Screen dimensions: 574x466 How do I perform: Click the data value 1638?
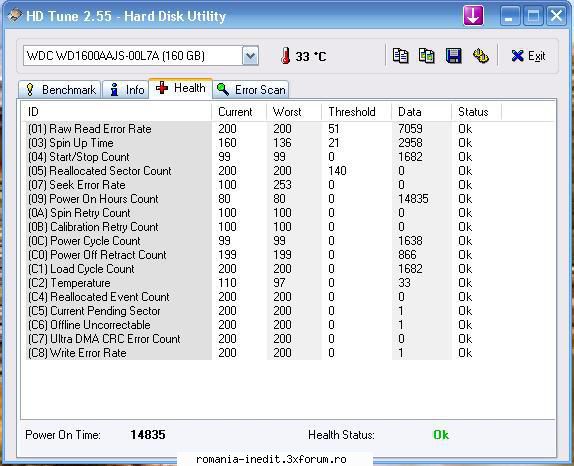410,241
